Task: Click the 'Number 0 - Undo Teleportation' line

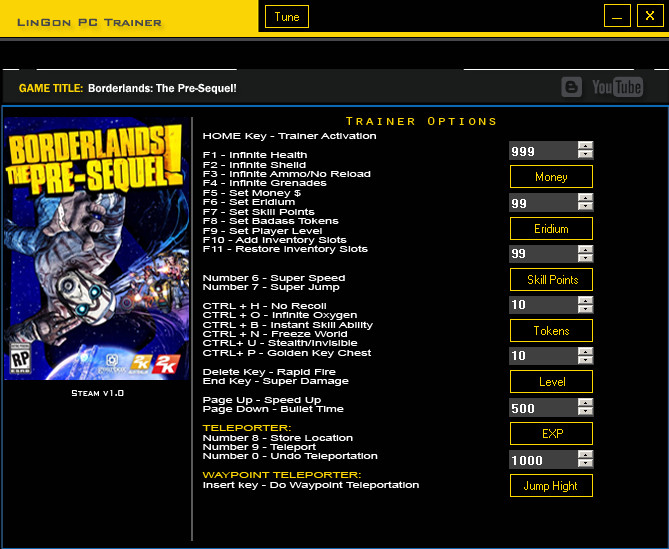Action: coord(290,456)
